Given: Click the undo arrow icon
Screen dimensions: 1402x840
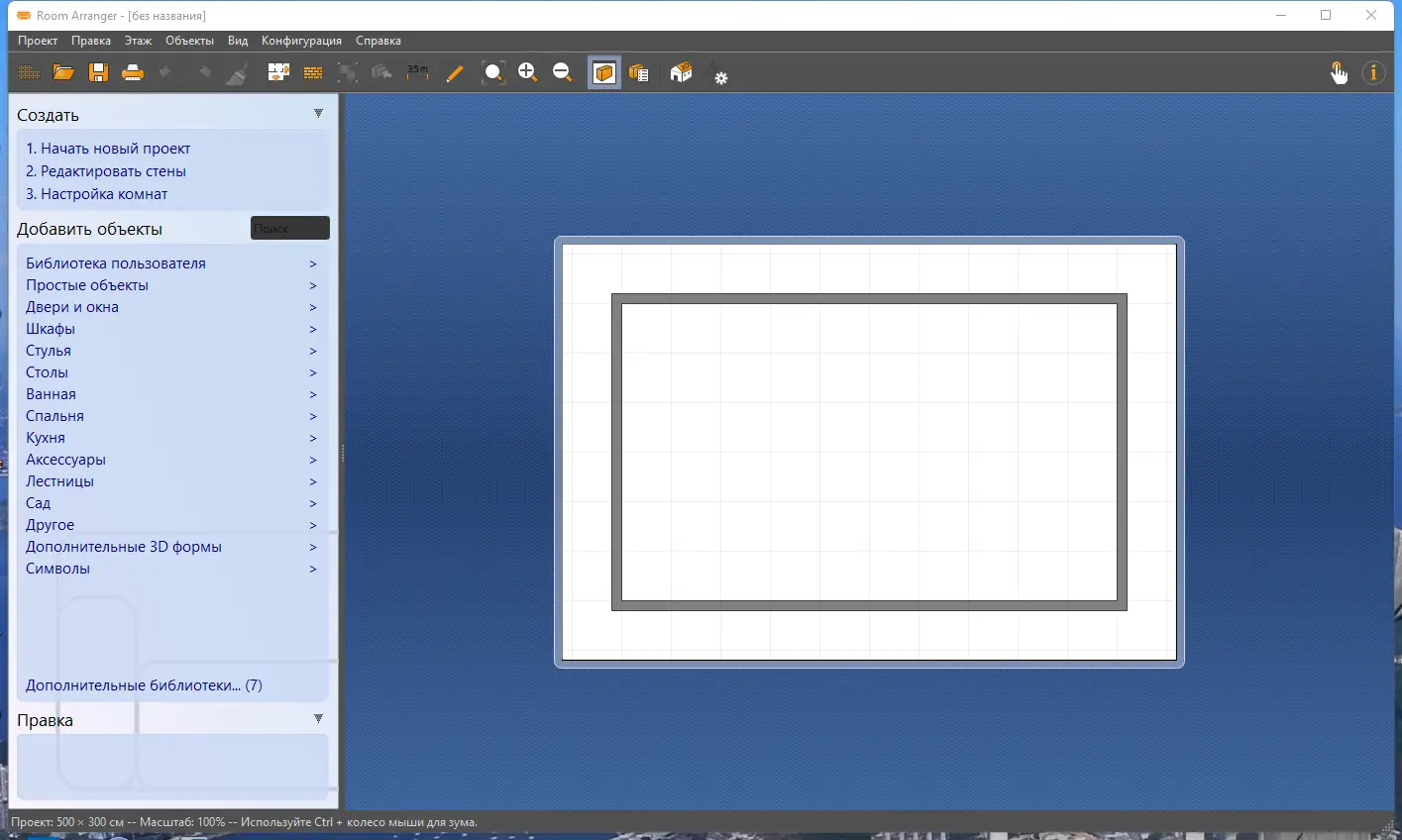Looking at the screenshot, I should [x=166, y=73].
